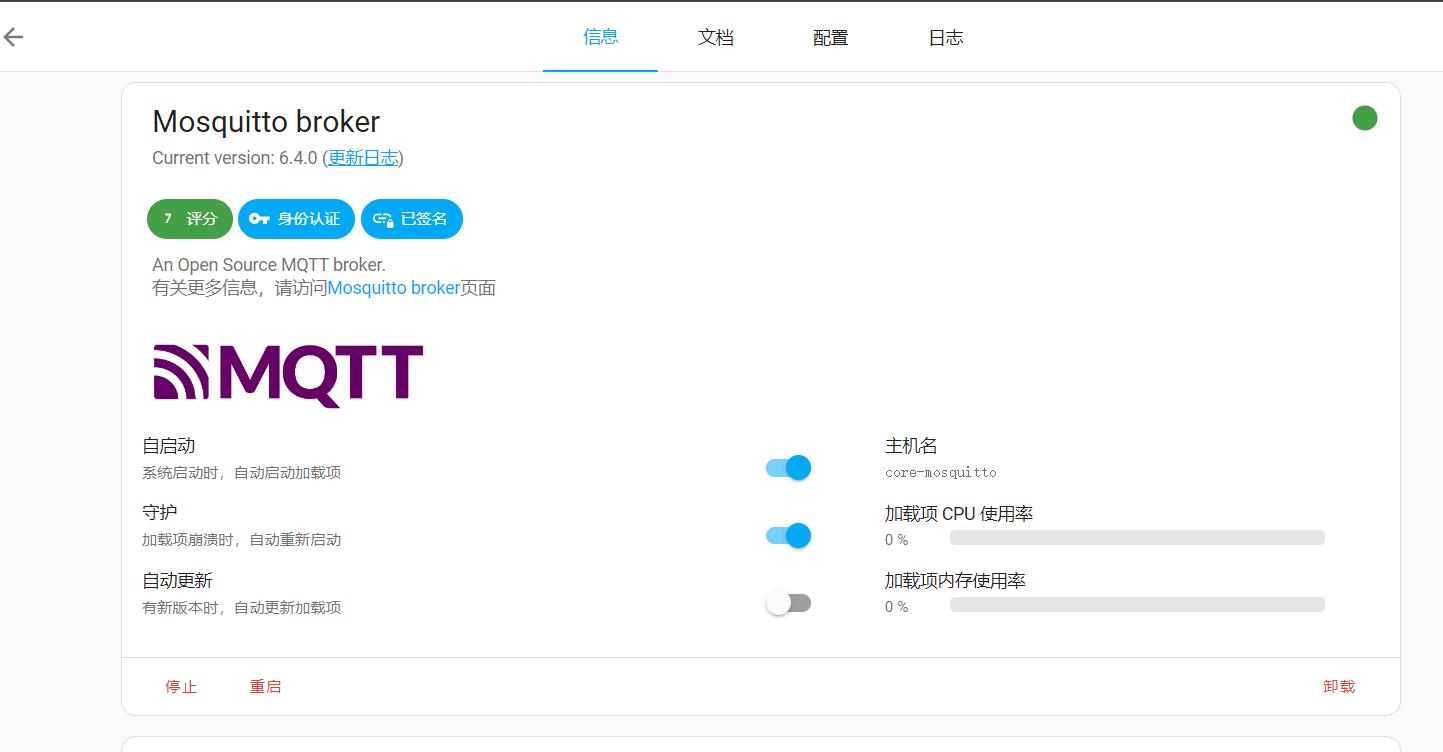
Task: Click the back arrow icon
Action: [13, 38]
